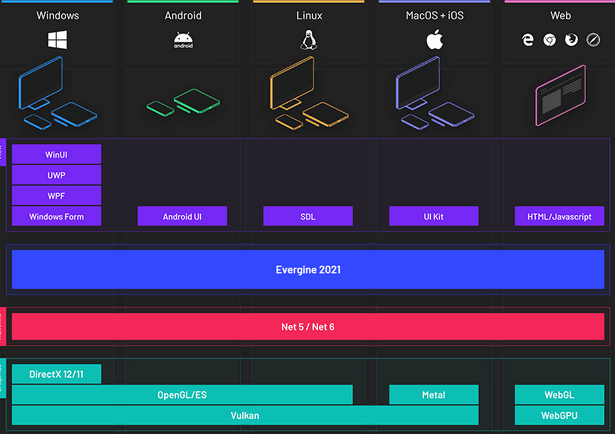Select the WebGPU block
The height and width of the screenshot is (434, 615).
pos(560,415)
